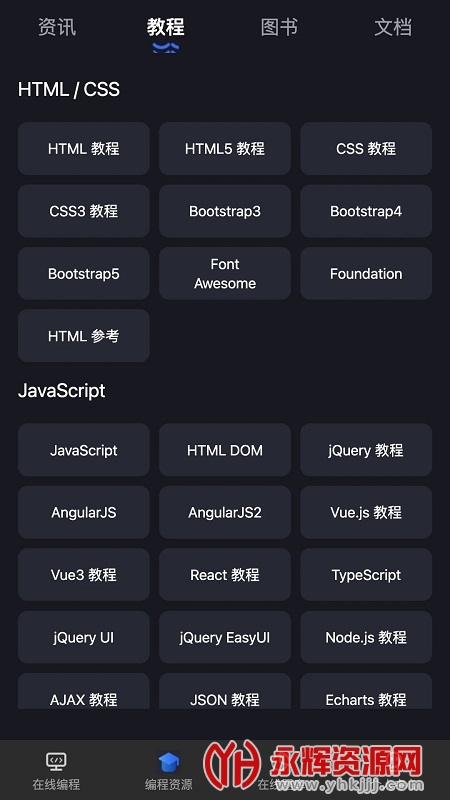450x800 pixels.
Task: Open the Bootstrap4 tutorial
Action: point(366,211)
